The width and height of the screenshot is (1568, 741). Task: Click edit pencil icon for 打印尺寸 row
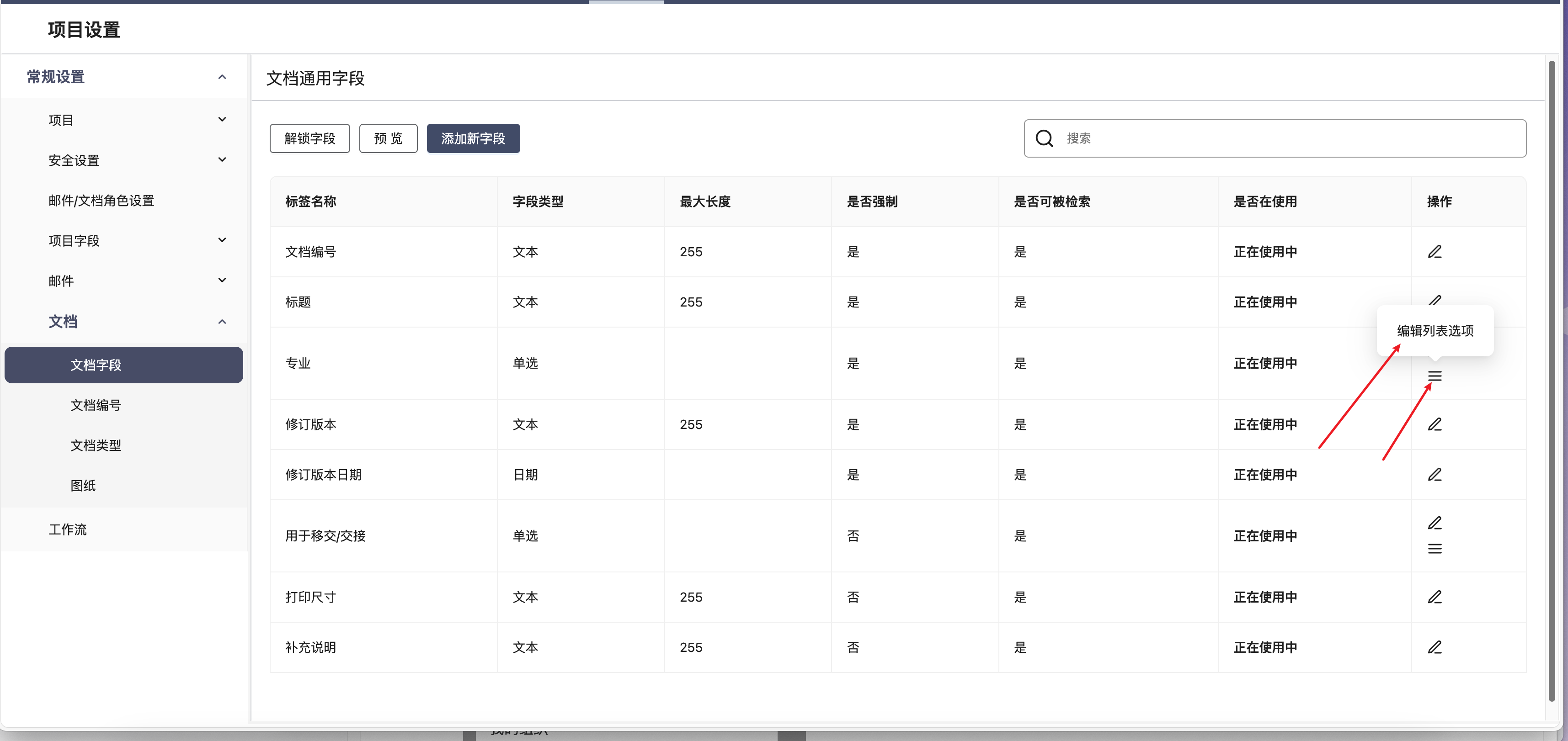[1434, 598]
